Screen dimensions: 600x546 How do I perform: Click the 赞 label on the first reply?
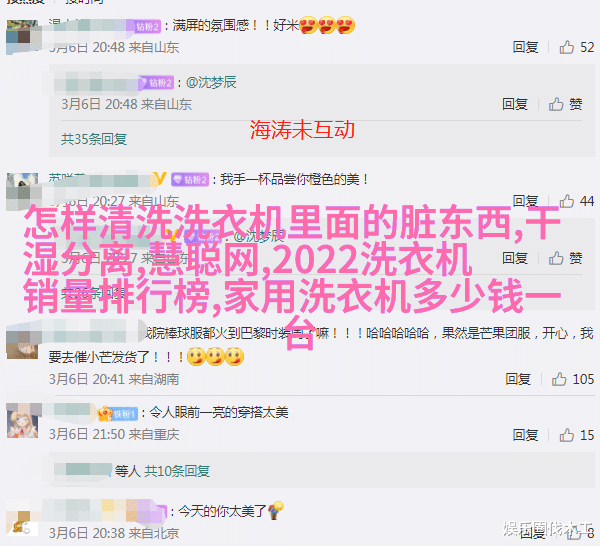click(575, 104)
